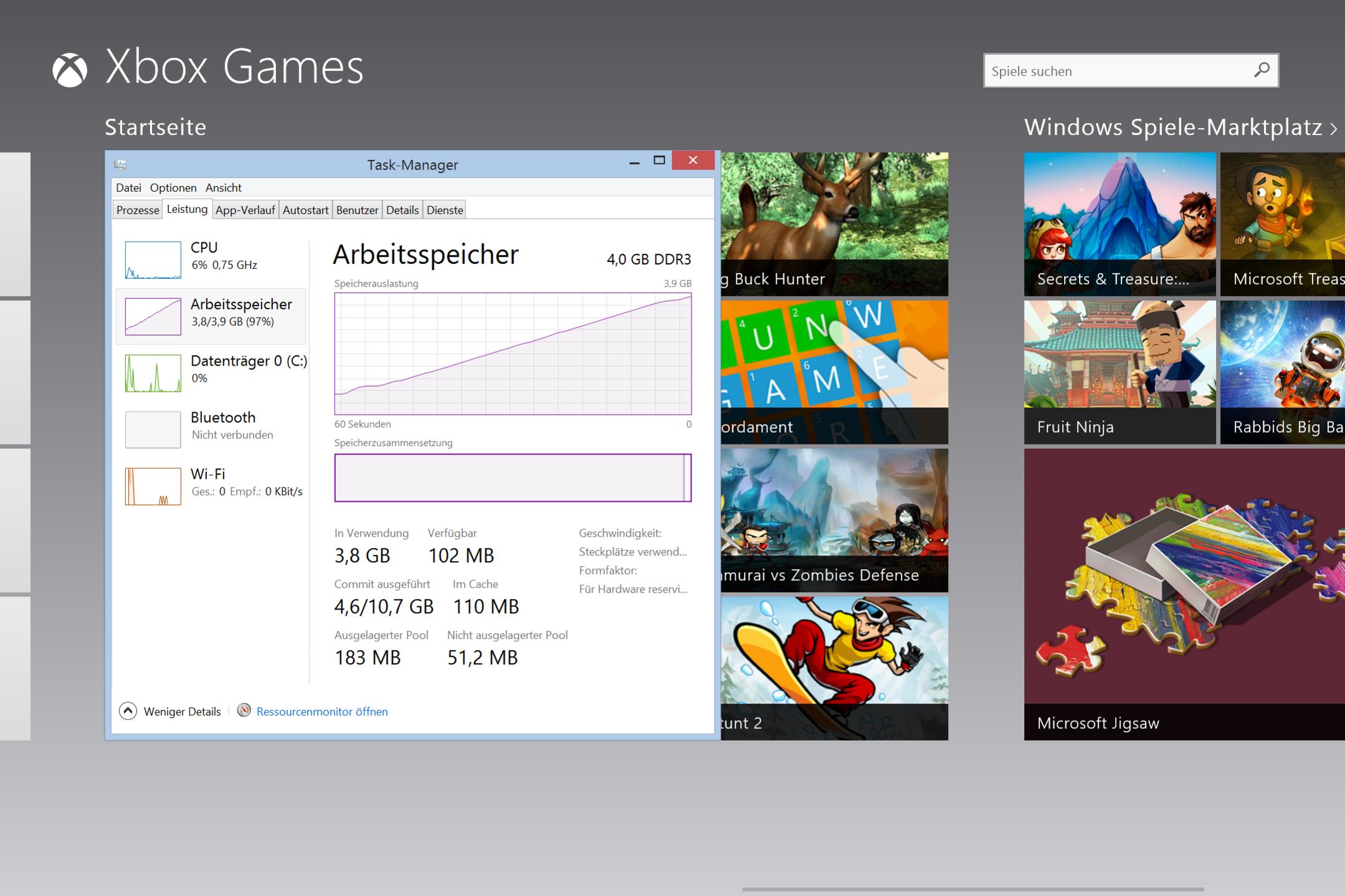1345x896 pixels.
Task: Click the Ressourcenmonitor icon
Action: 244,710
